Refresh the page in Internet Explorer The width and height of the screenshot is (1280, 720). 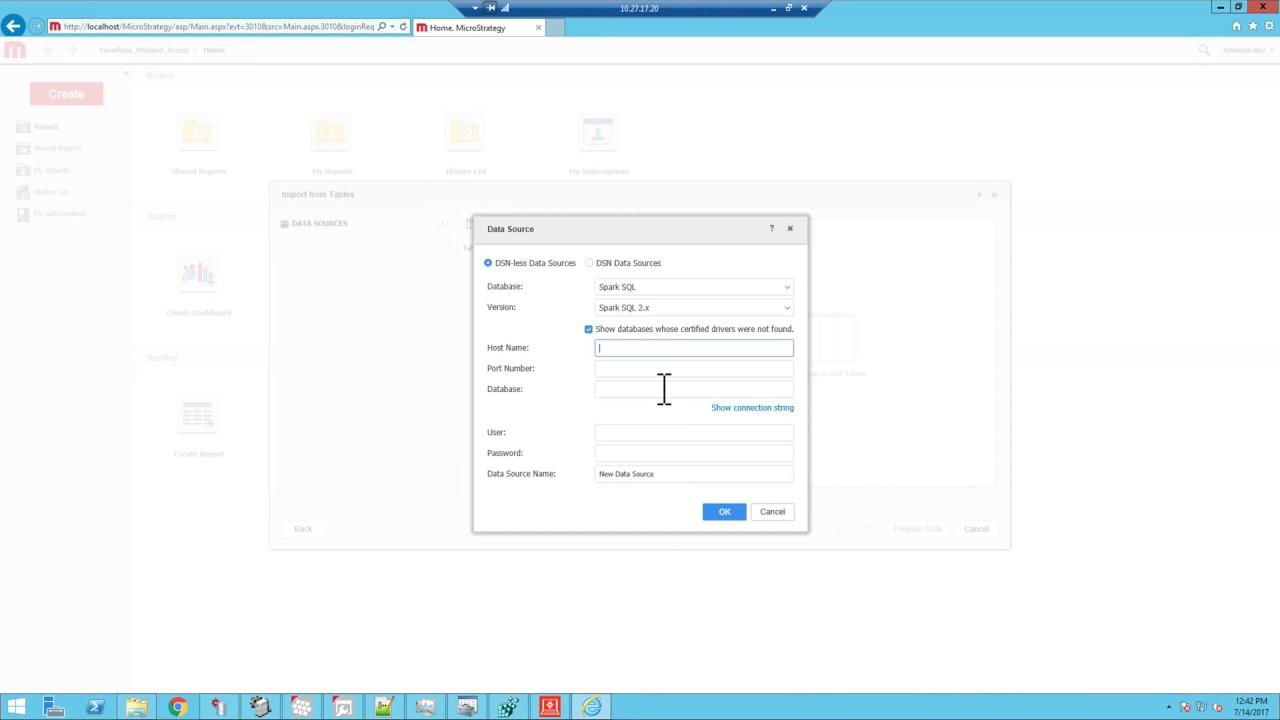(x=403, y=27)
